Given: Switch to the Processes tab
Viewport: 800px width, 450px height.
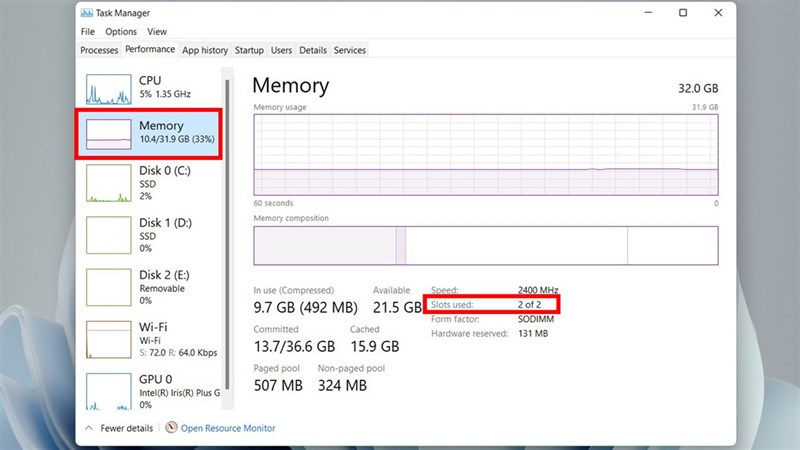Looking at the screenshot, I should (99, 50).
